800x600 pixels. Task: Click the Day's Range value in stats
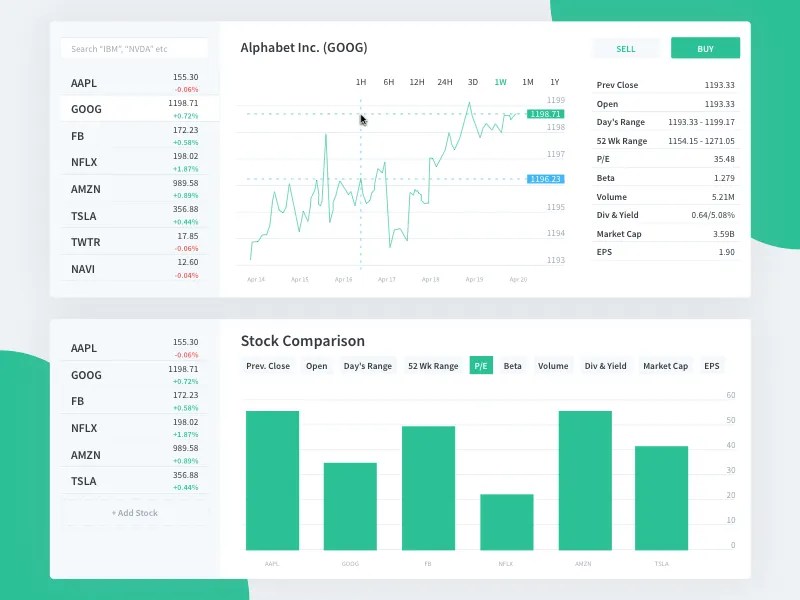point(701,122)
